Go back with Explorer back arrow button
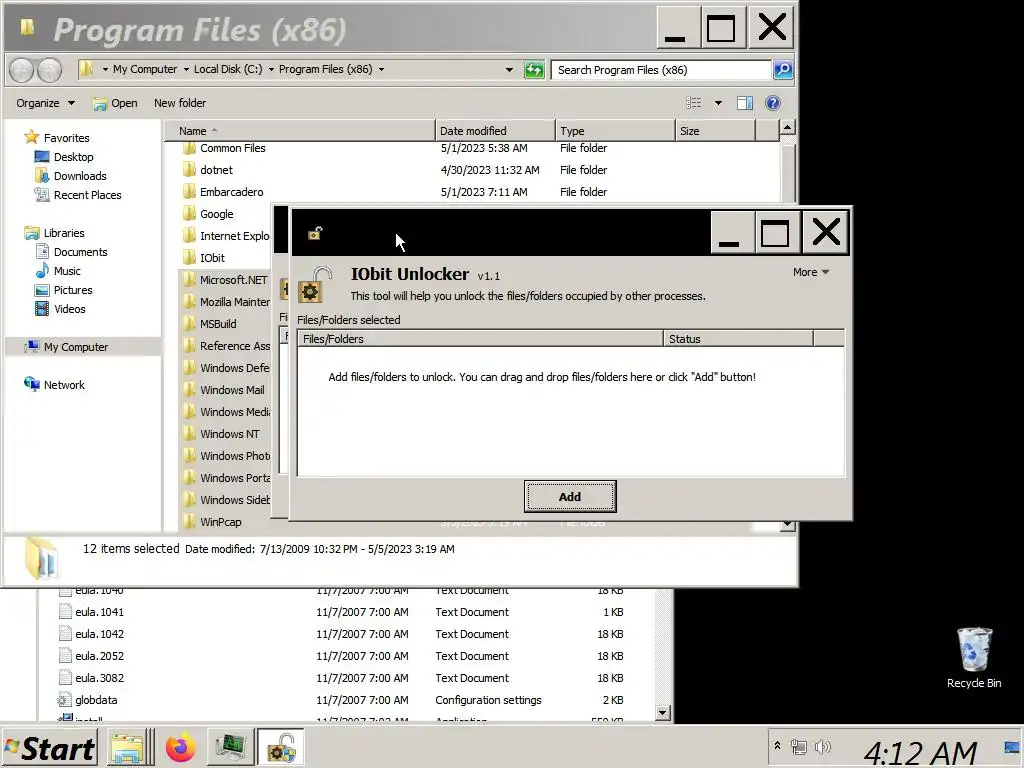 (22, 70)
